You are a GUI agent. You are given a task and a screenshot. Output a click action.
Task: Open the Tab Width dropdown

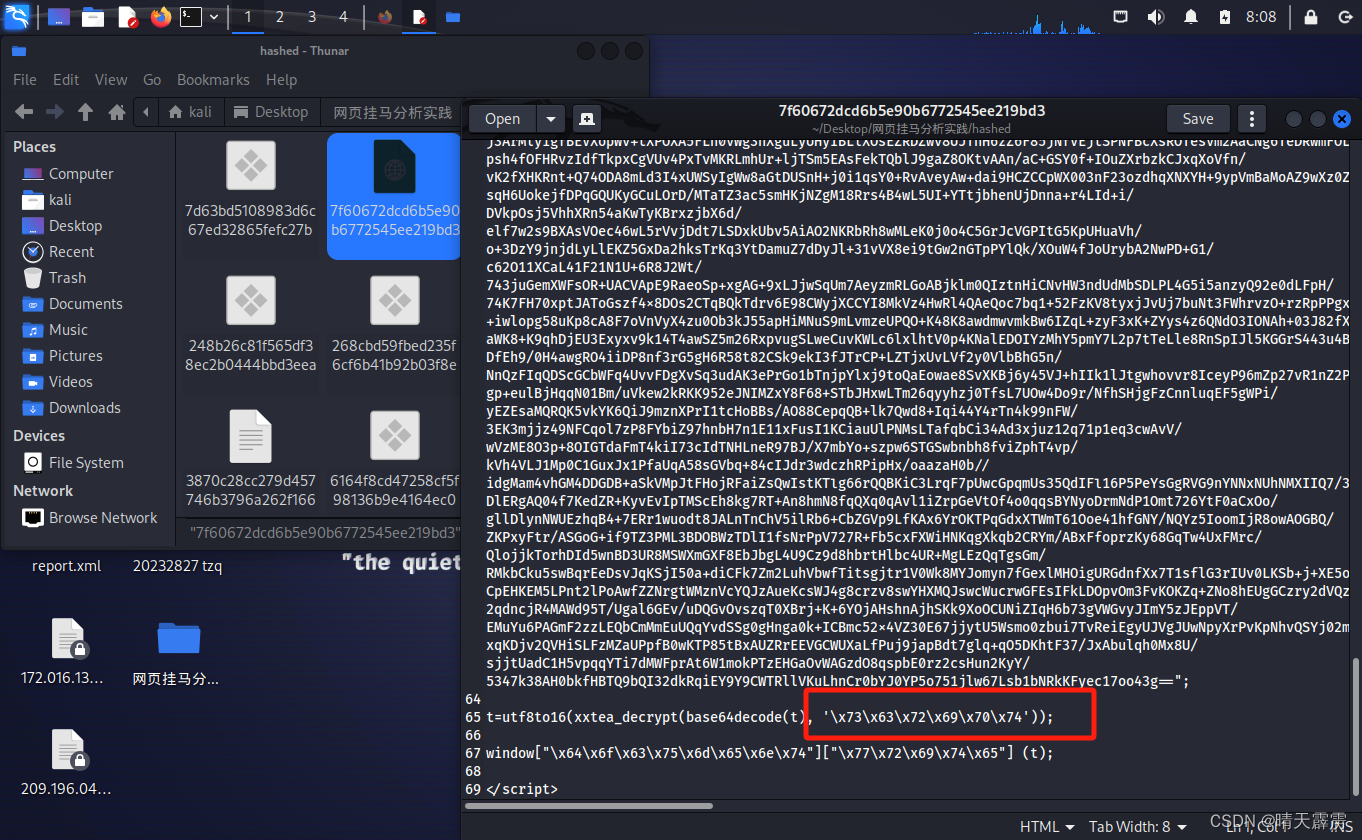pyautogui.click(x=1138, y=827)
